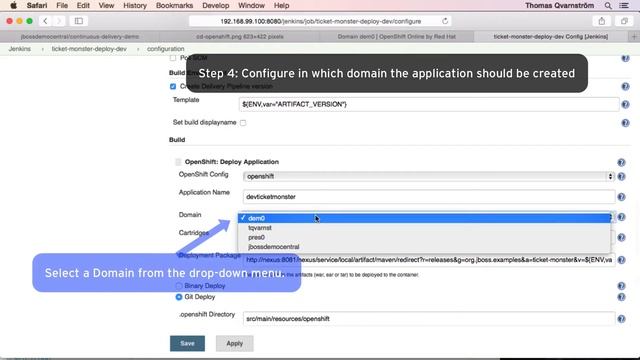Screen dimensions: 640x360
Task: Check Set build displayname
Action: (x=243, y=122)
